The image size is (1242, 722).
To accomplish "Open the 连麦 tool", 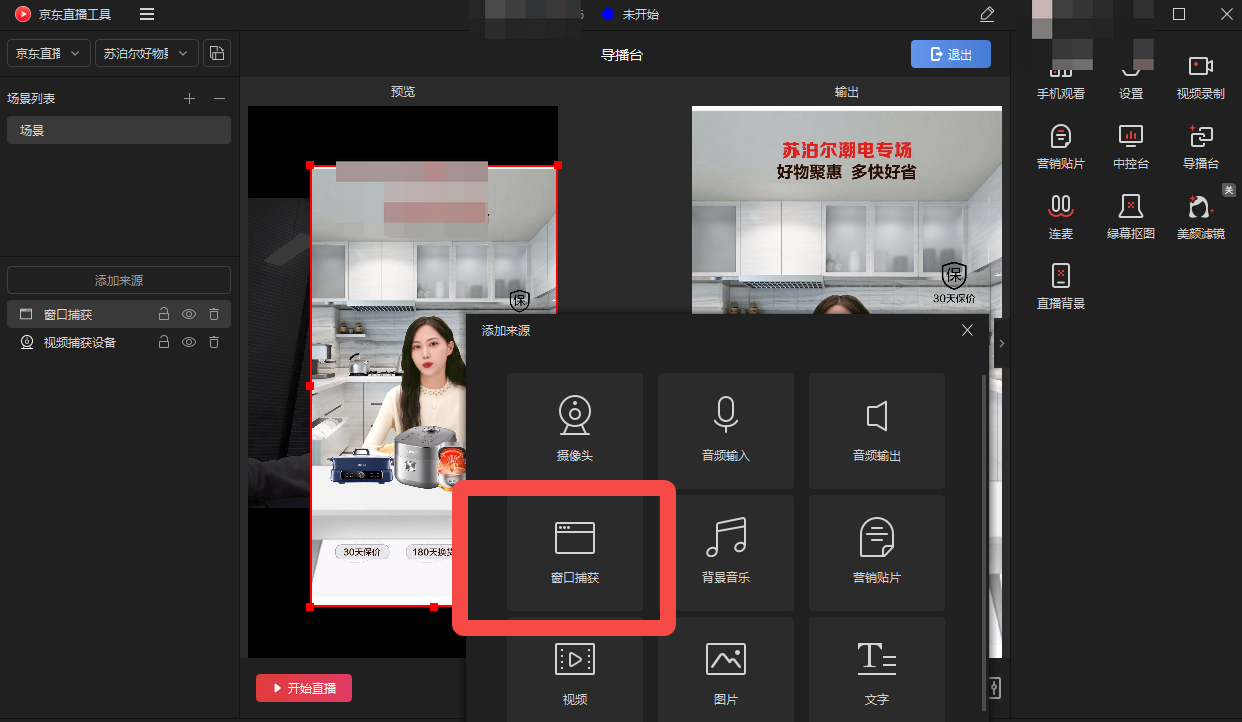I will pyautogui.click(x=1061, y=217).
